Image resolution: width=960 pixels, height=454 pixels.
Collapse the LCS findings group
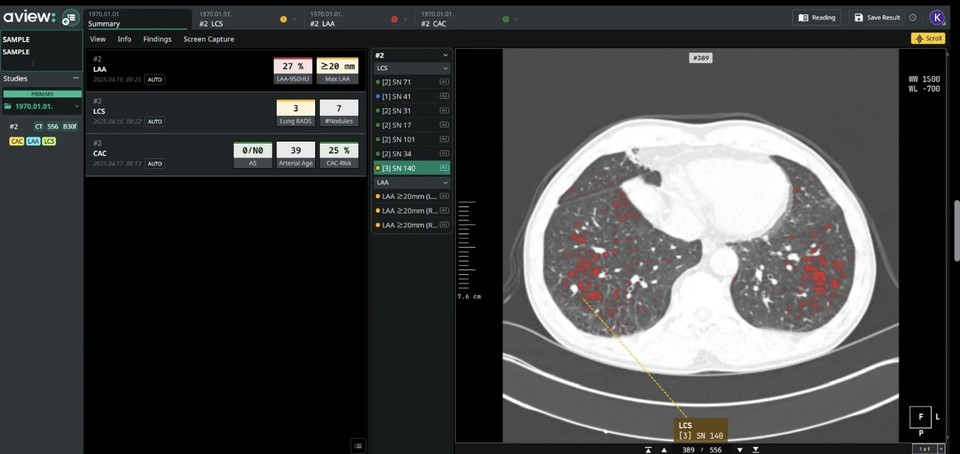click(x=444, y=67)
